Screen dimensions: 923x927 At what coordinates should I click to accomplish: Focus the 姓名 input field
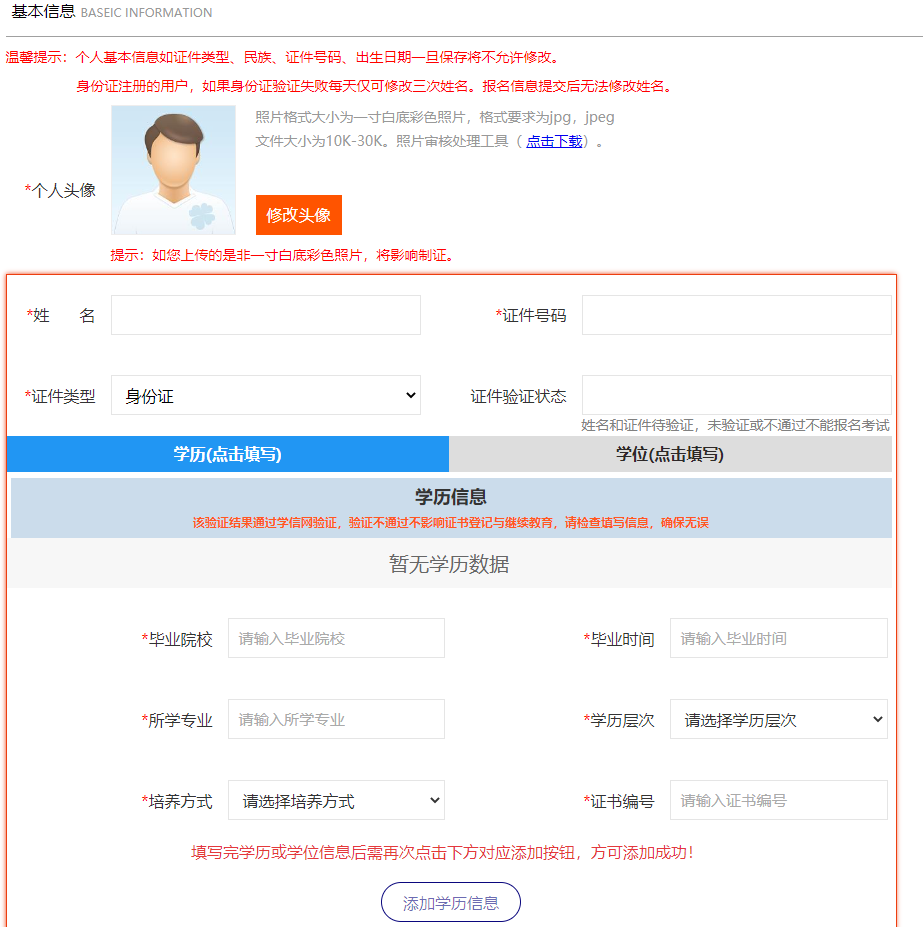point(265,315)
